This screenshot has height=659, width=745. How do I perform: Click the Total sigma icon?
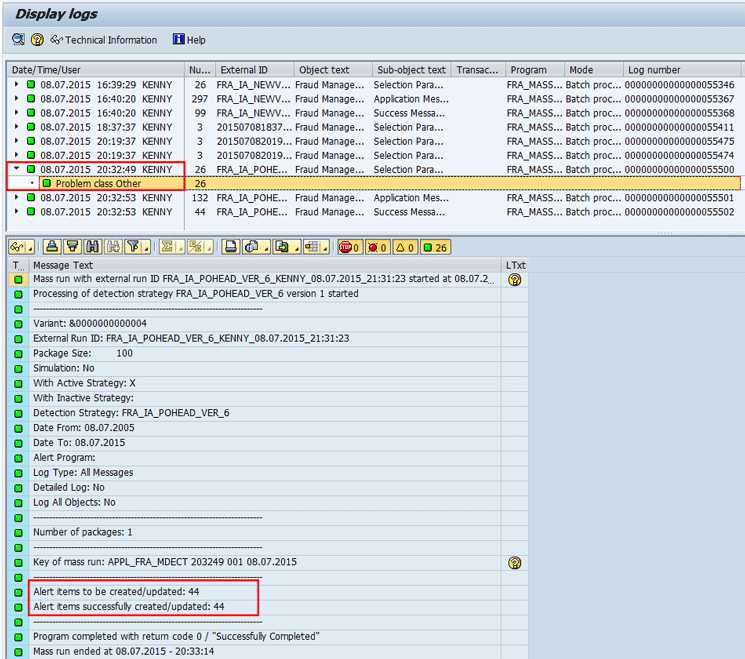tap(167, 247)
